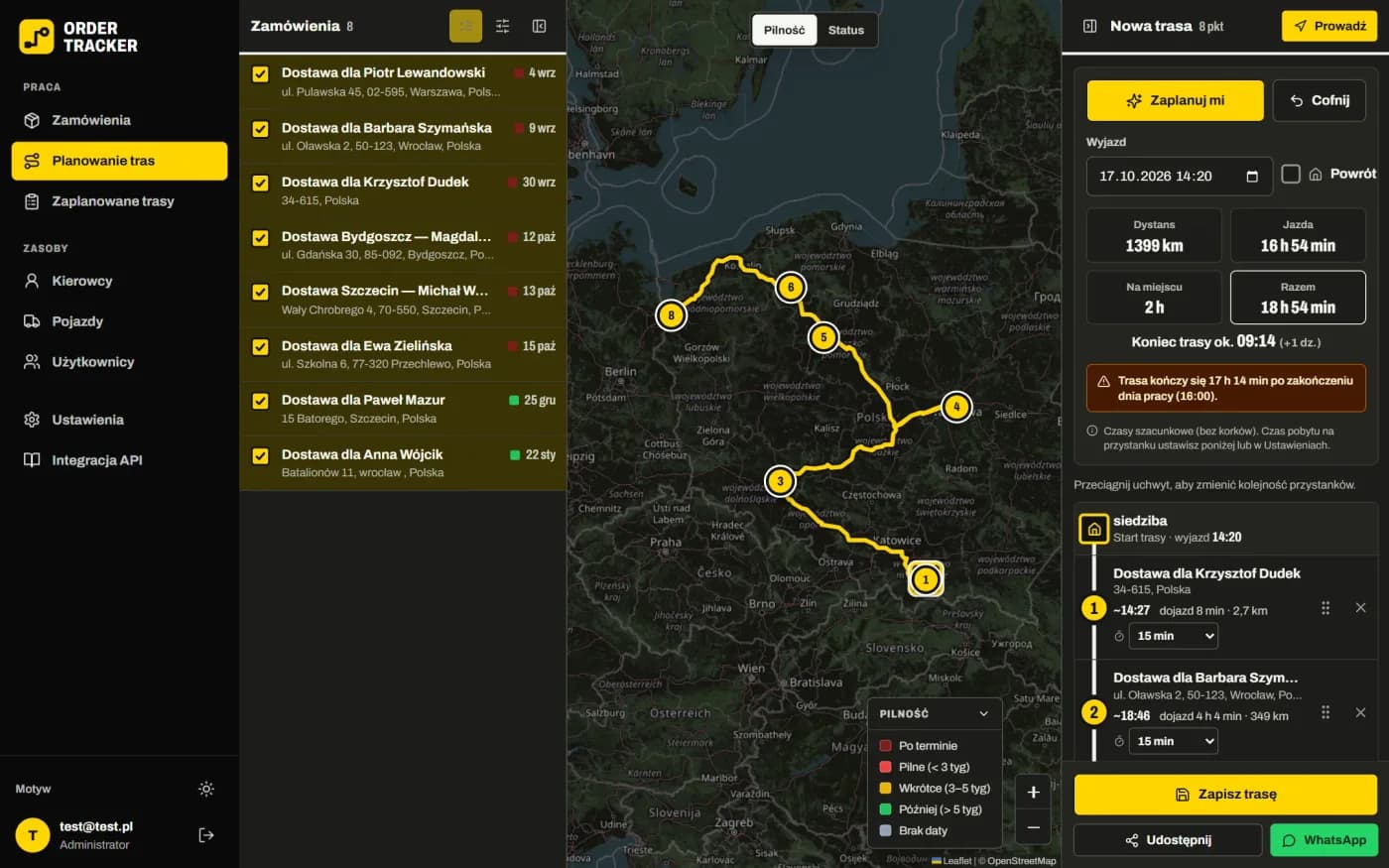Click map marker number 6

click(791, 288)
